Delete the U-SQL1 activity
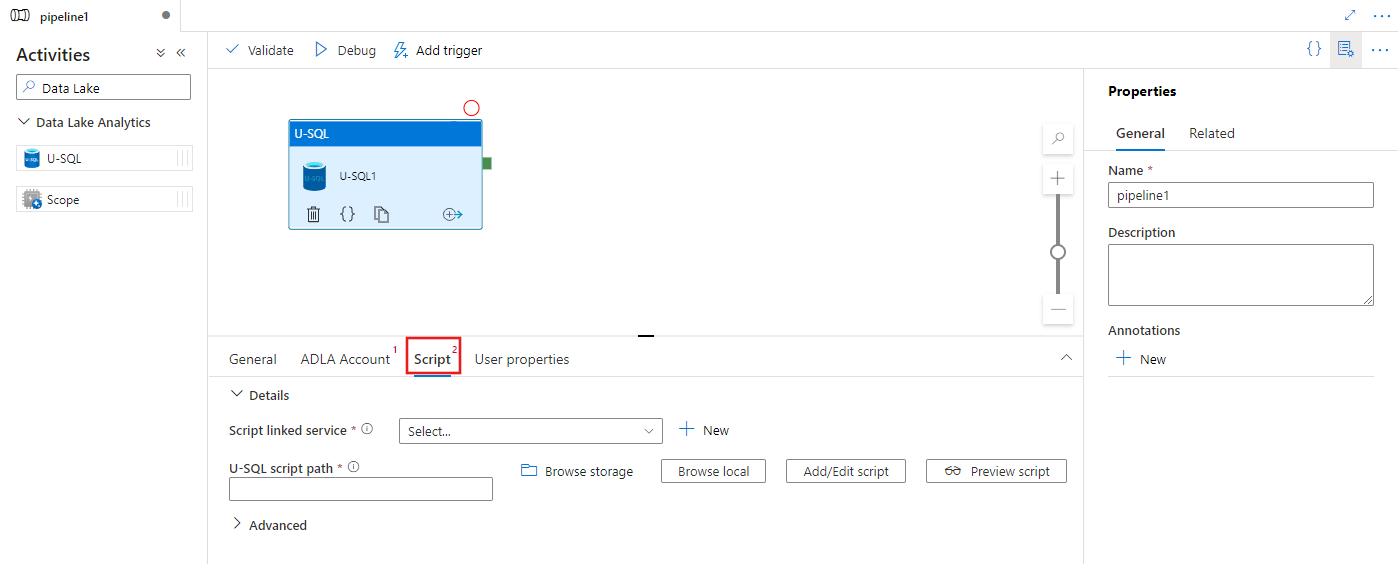The image size is (1398, 564). click(313, 214)
